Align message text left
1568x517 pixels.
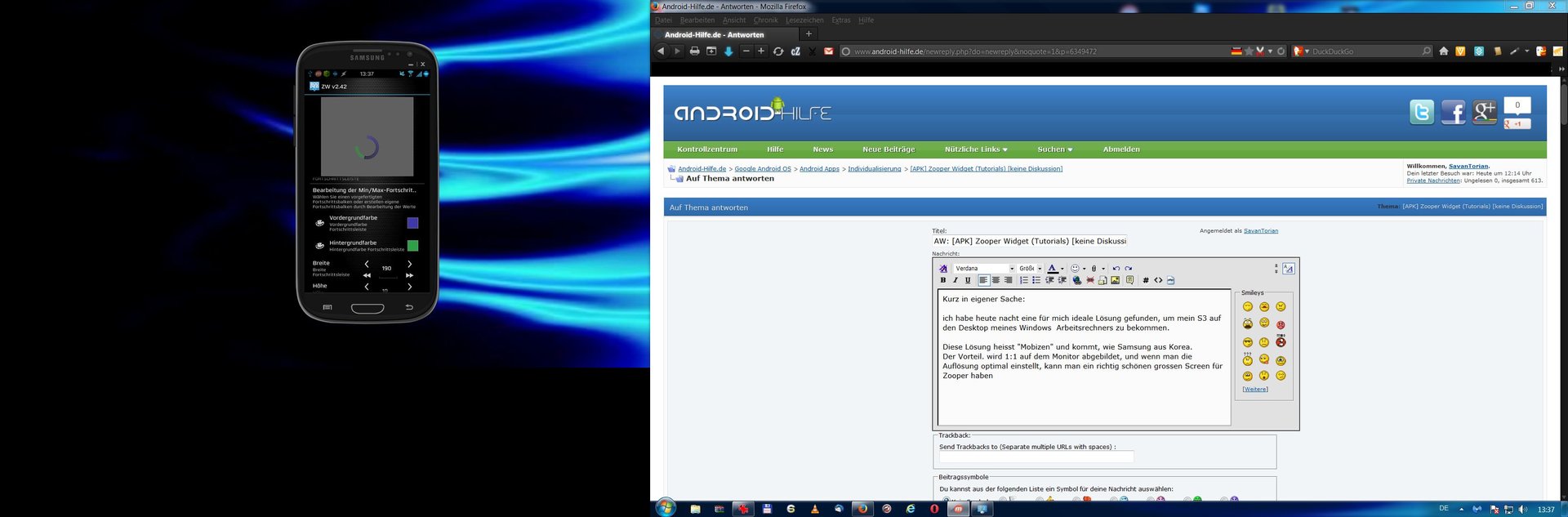tap(983, 280)
